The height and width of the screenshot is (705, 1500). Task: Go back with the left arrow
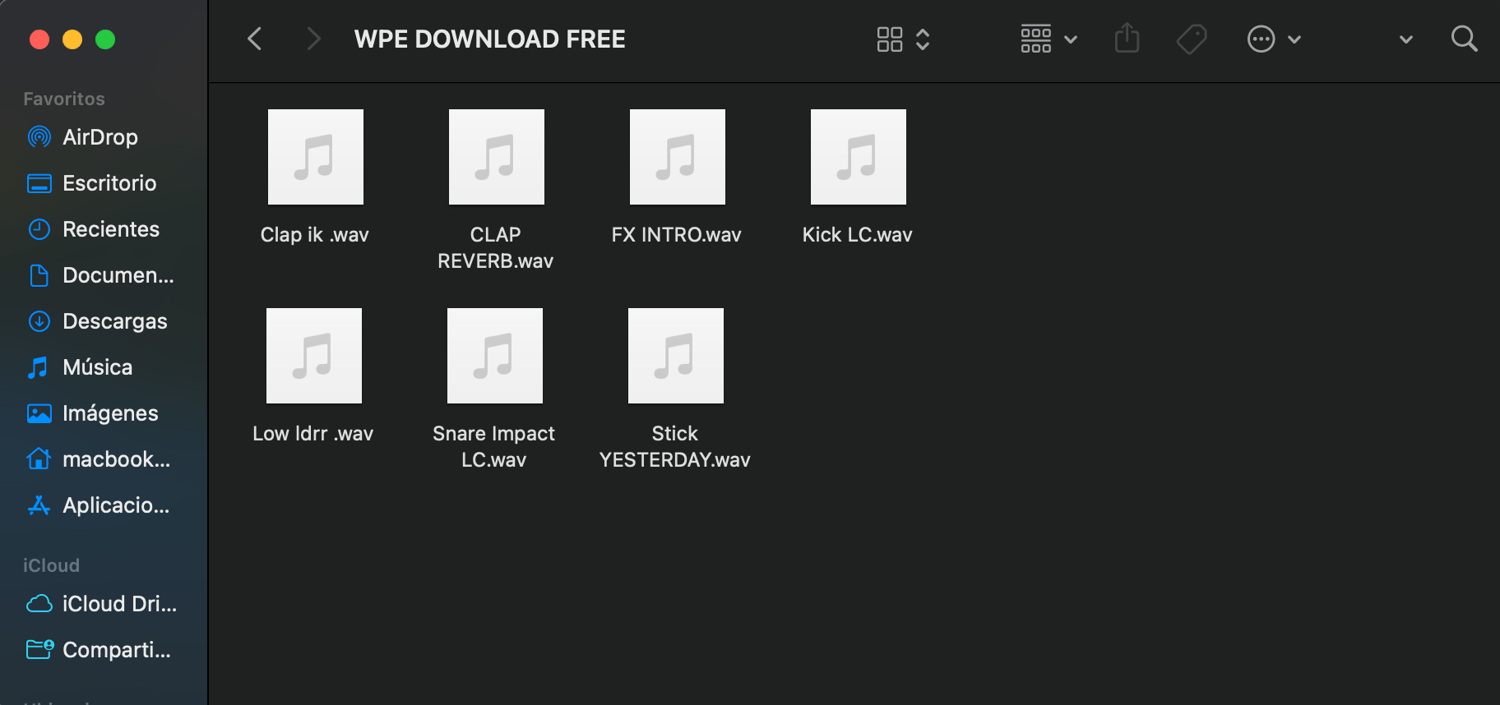(x=255, y=39)
